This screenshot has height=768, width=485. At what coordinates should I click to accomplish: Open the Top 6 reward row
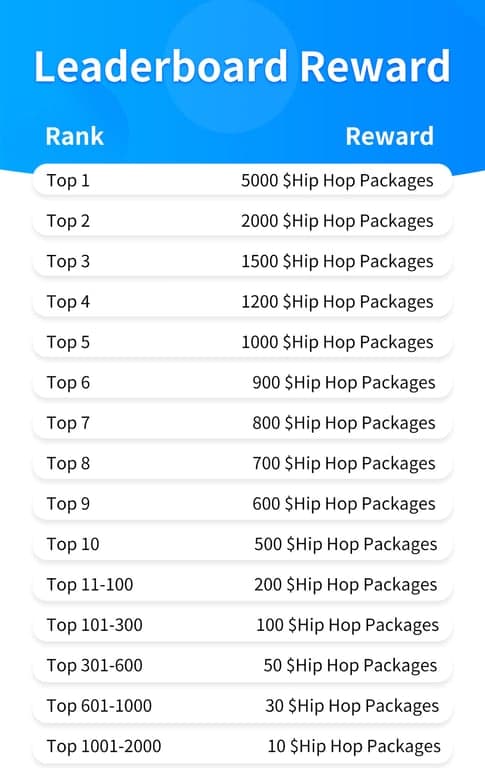tap(242, 382)
